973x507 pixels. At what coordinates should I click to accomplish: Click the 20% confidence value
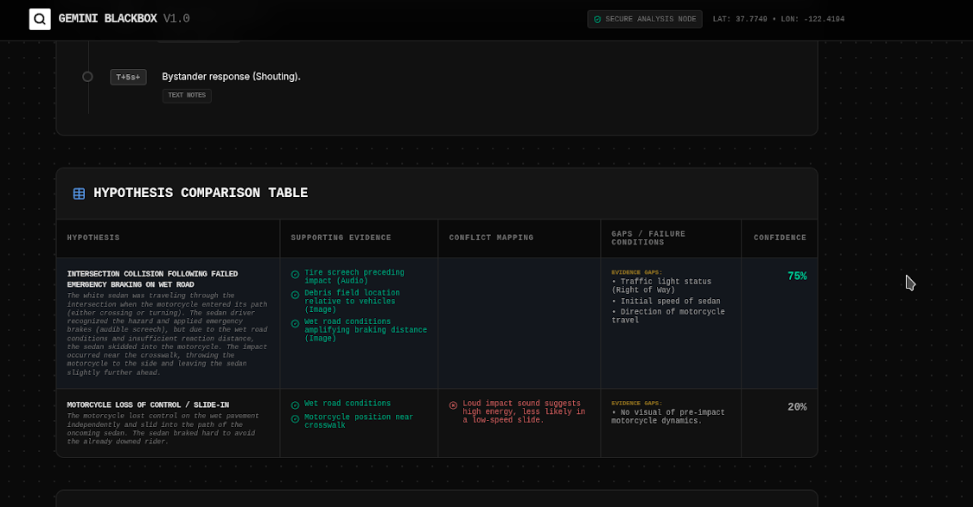797,407
